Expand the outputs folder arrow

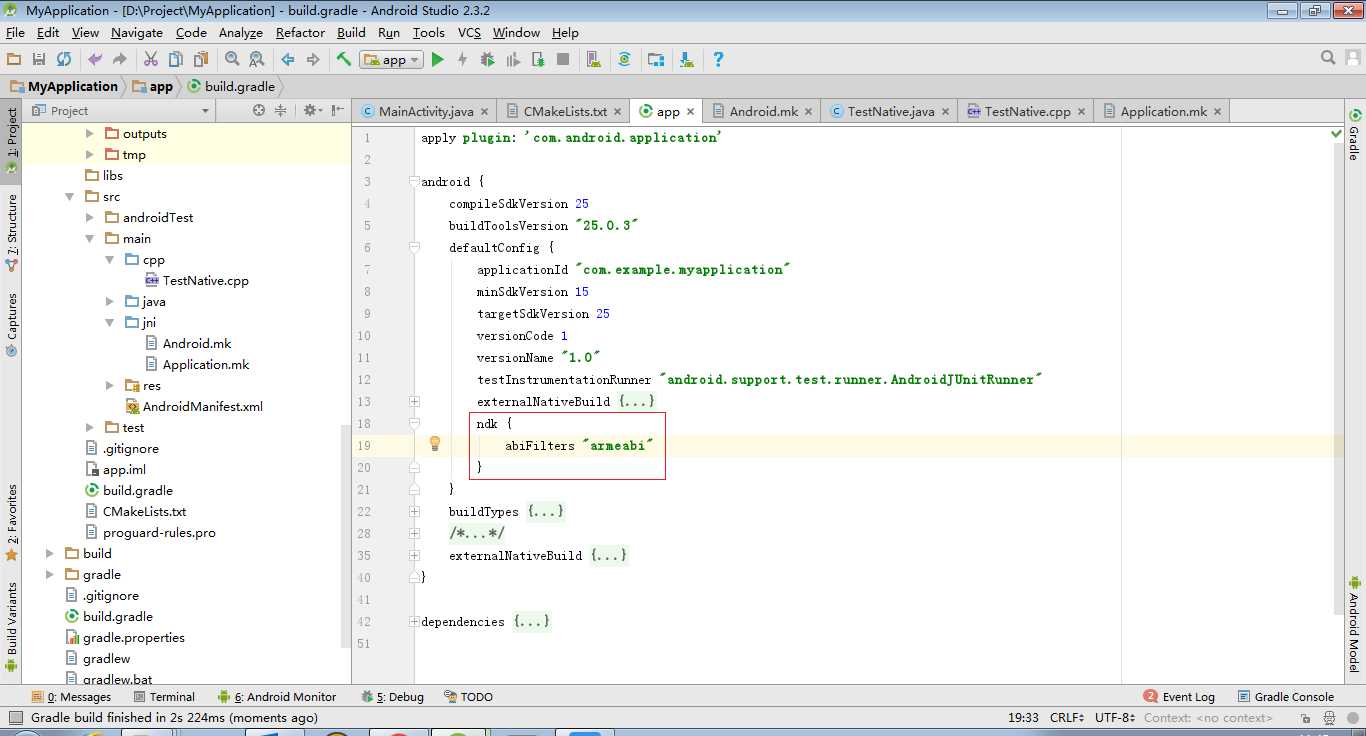tap(89, 134)
